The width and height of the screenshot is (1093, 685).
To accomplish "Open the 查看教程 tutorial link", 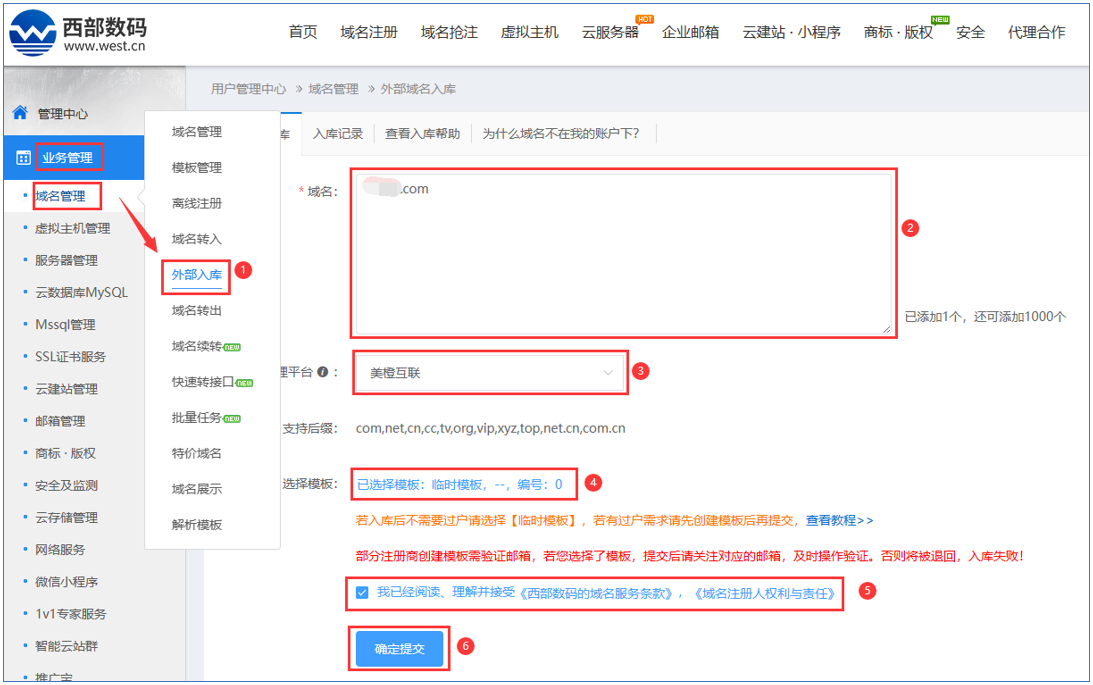I will pyautogui.click(x=839, y=520).
